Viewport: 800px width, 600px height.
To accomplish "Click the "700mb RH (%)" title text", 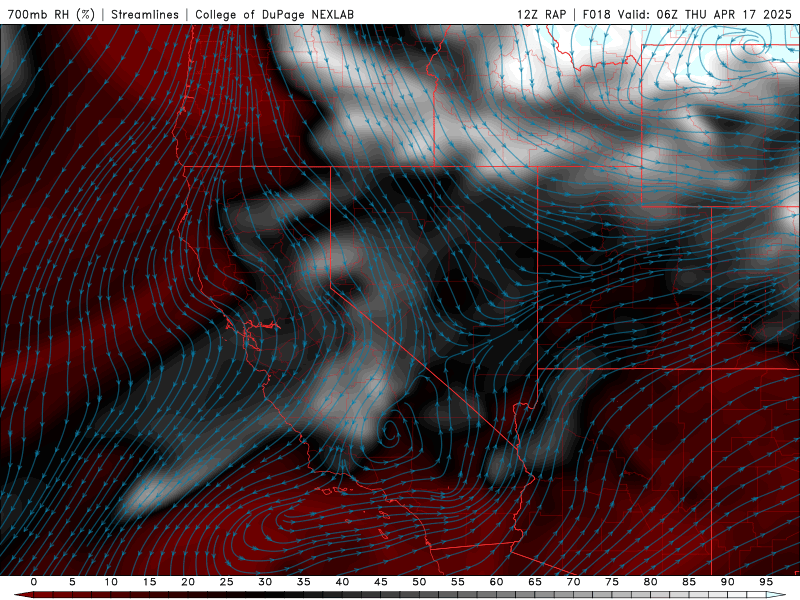I will 51,14.
